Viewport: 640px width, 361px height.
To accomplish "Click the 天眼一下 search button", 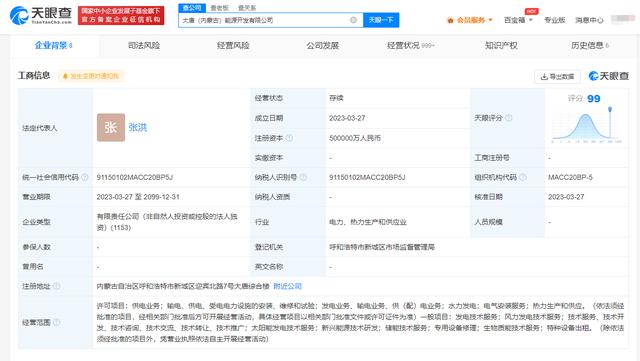I will pos(381,20).
